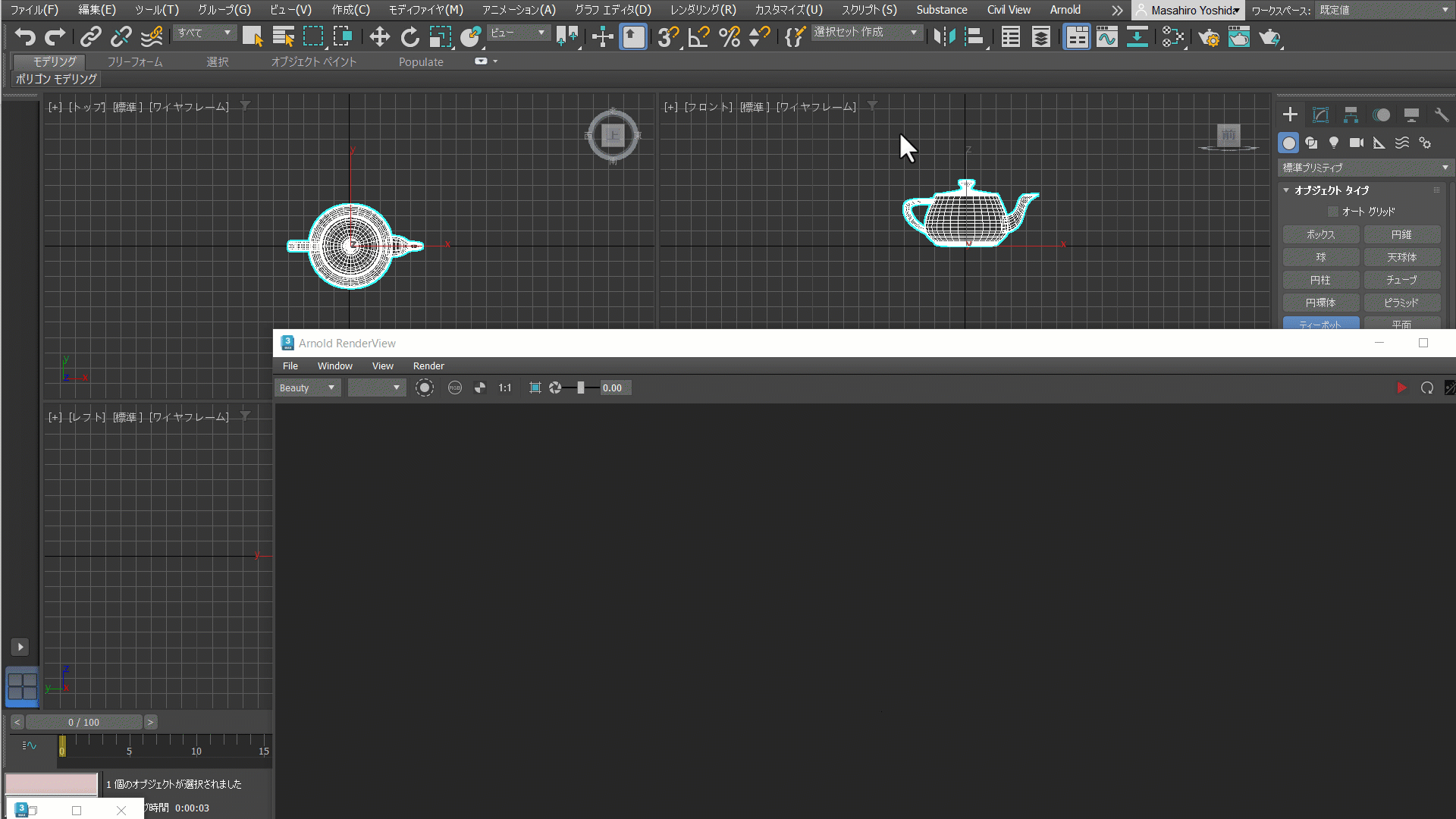Viewport: 1456px width, 819px height.
Task: Open the Beauty AOV dropdown
Action: (307, 388)
